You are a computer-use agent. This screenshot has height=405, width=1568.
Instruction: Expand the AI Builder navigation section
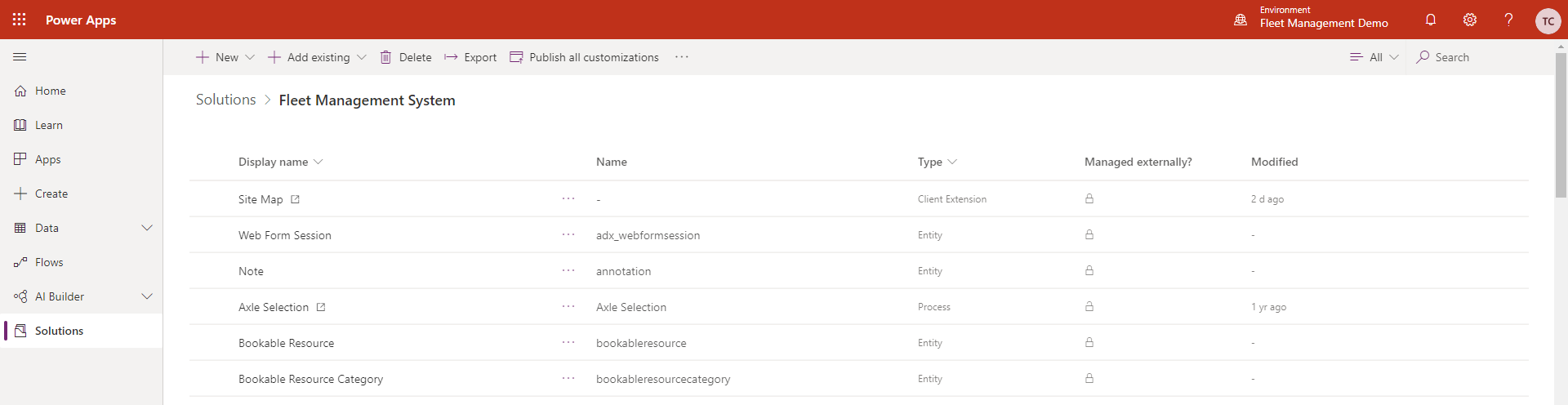coord(147,296)
